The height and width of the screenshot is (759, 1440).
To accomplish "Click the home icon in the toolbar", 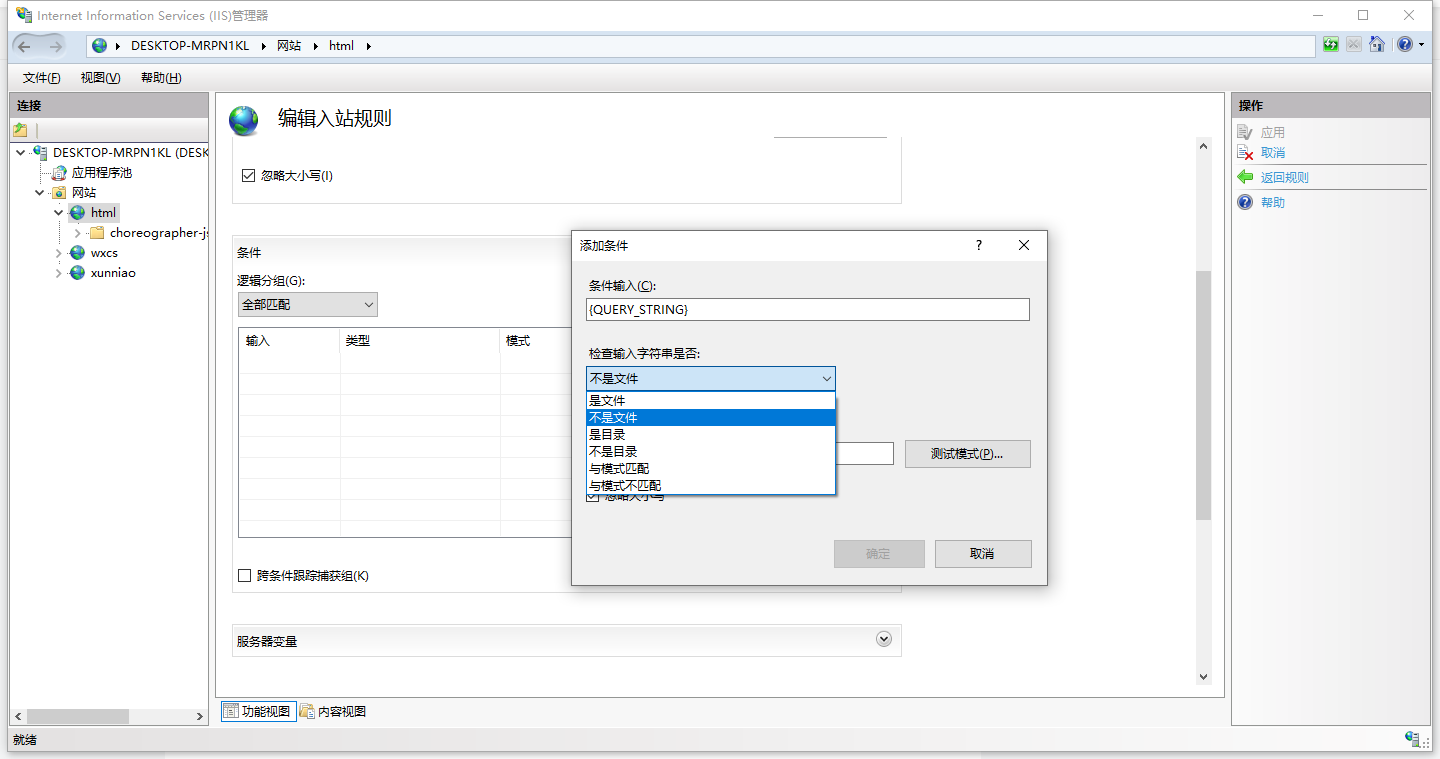I will tap(1378, 44).
